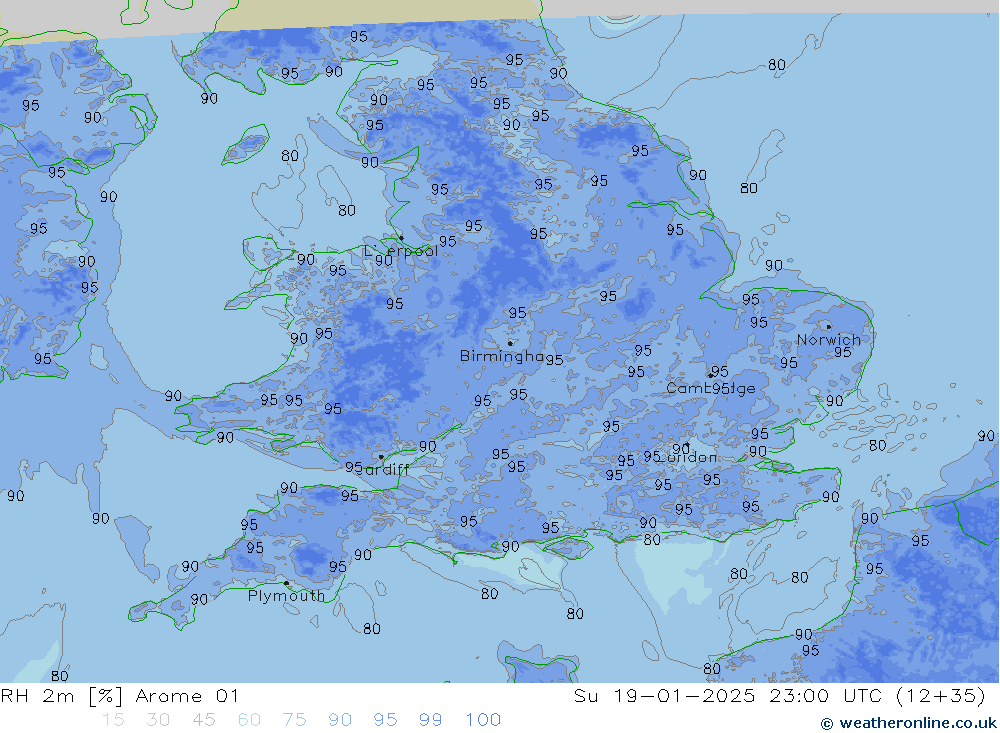The height and width of the screenshot is (733, 1000).
Task: Click the London city label
Action: (689, 457)
